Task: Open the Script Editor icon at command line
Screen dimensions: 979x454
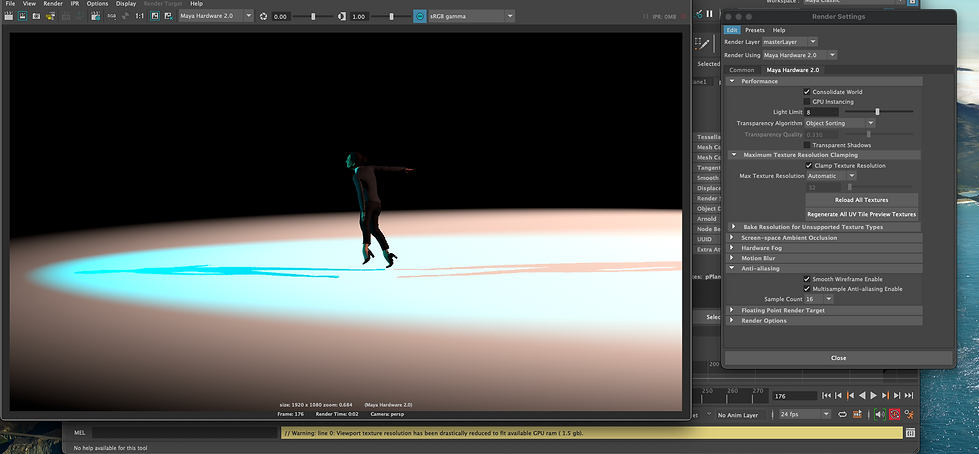Action: pyautogui.click(x=910, y=433)
